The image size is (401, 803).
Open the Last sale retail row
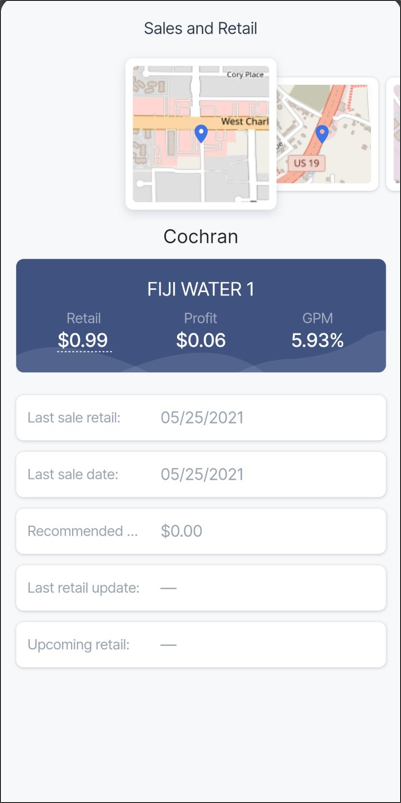click(x=201, y=417)
